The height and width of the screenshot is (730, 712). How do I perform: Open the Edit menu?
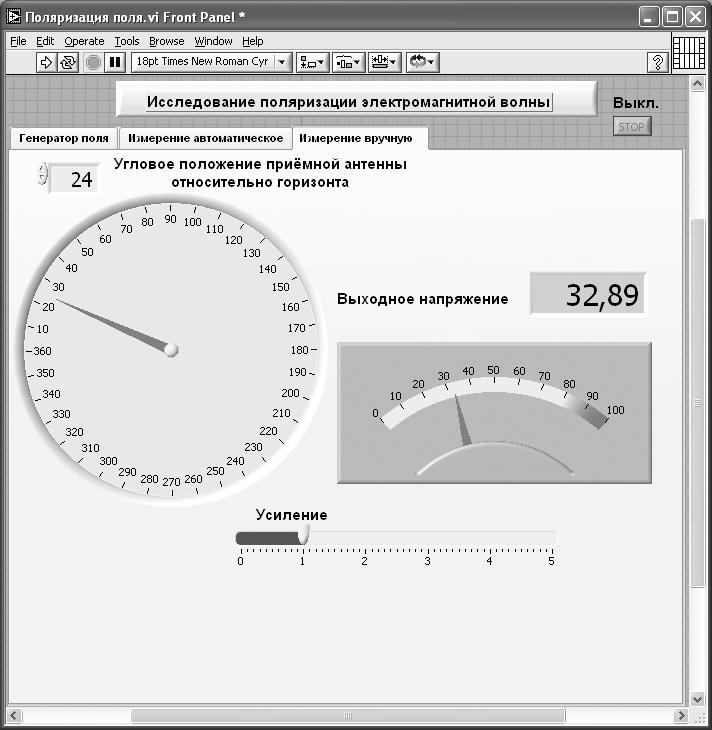pyautogui.click(x=45, y=41)
